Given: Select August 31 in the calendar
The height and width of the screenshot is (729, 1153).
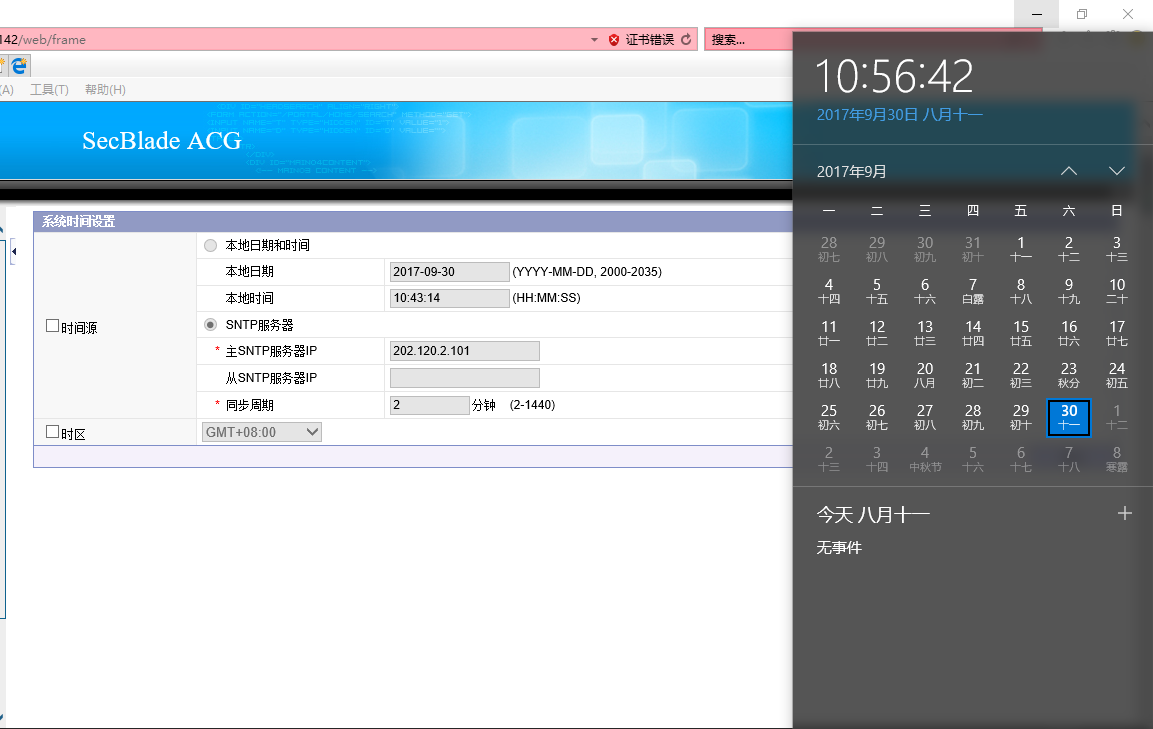Looking at the screenshot, I should tap(973, 249).
